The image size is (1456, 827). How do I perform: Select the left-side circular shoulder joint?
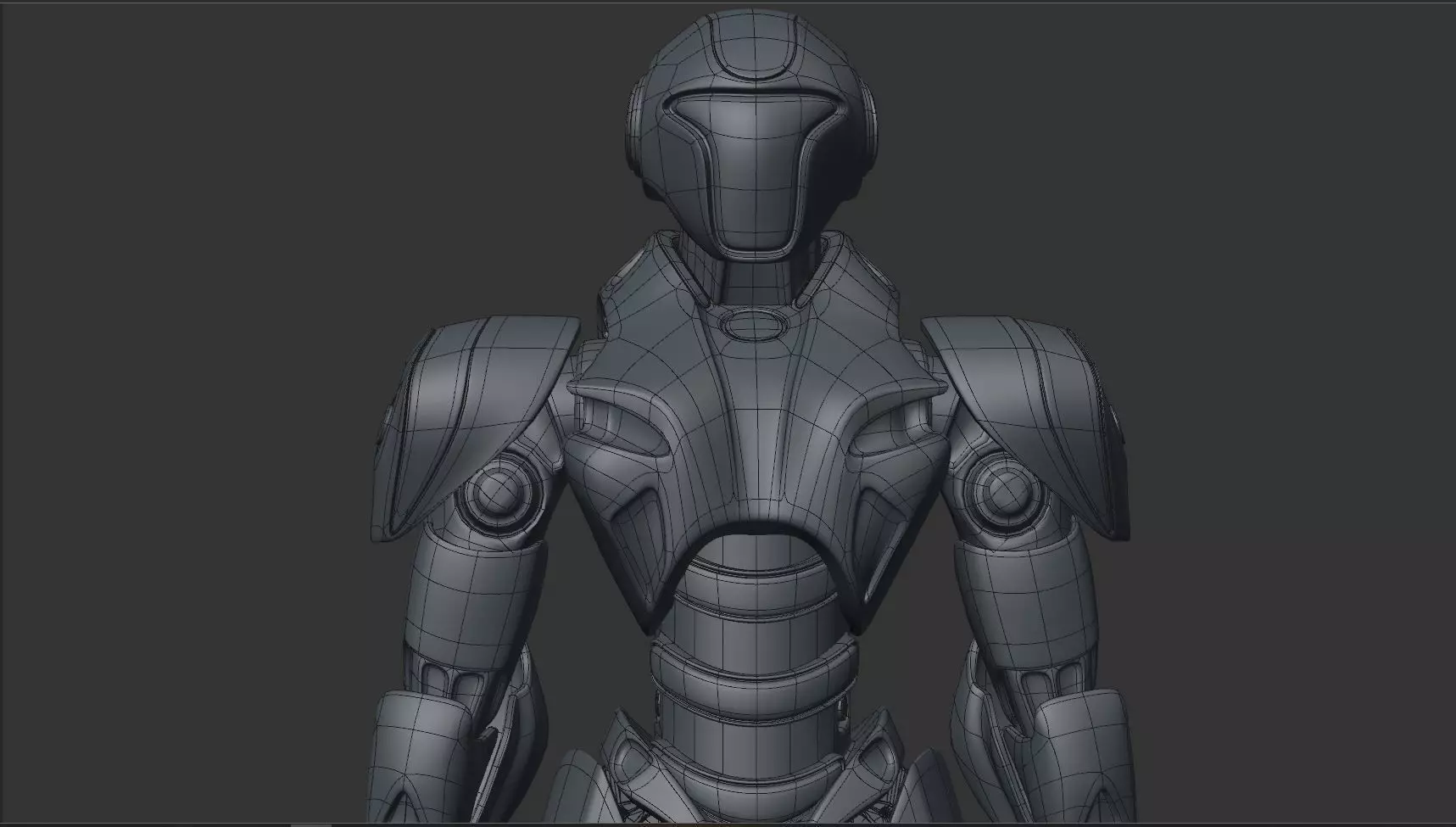tap(499, 492)
